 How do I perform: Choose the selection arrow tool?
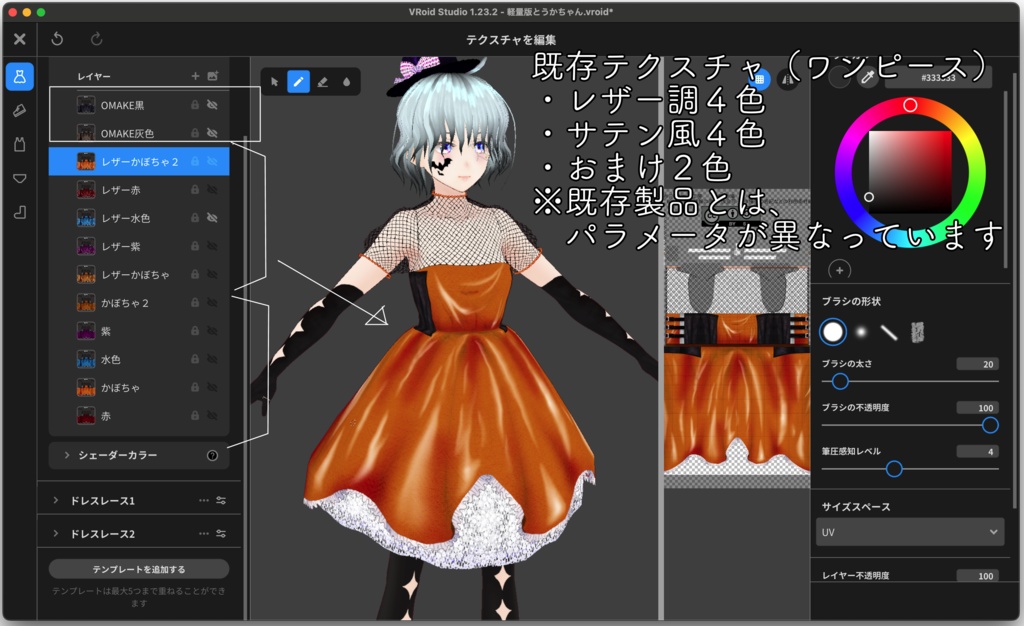tap(275, 83)
